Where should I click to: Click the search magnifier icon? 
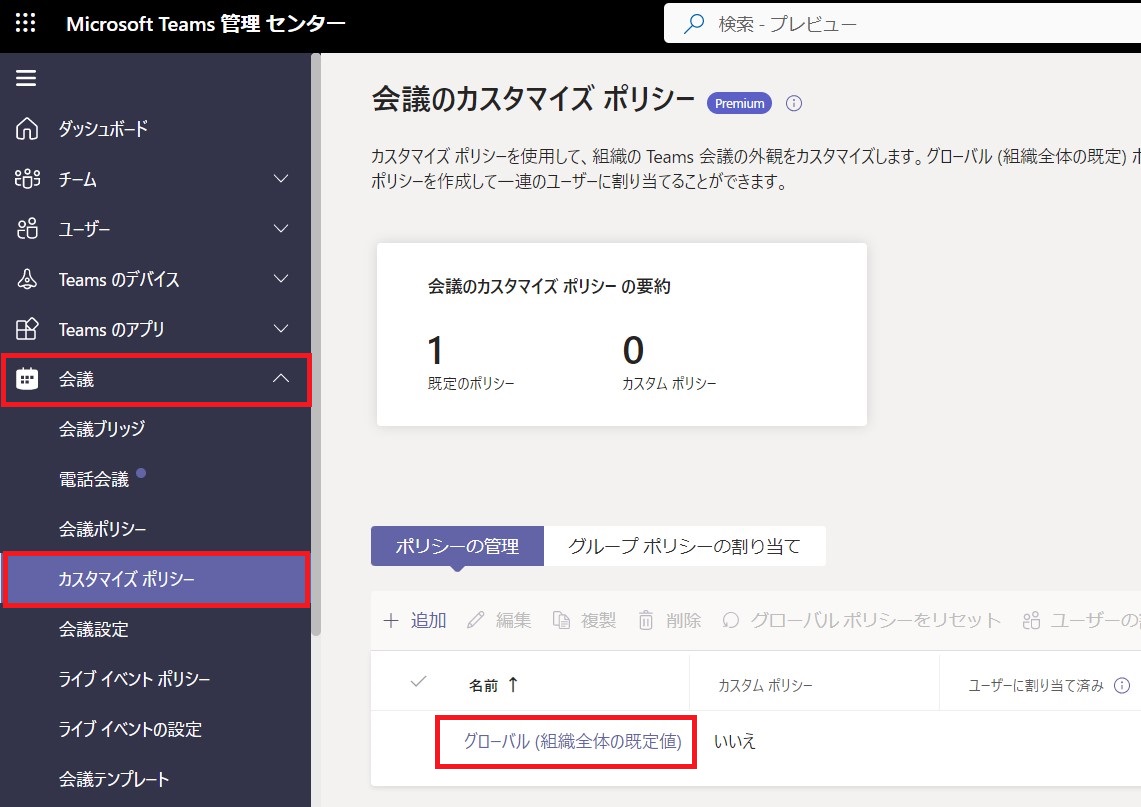tap(694, 24)
